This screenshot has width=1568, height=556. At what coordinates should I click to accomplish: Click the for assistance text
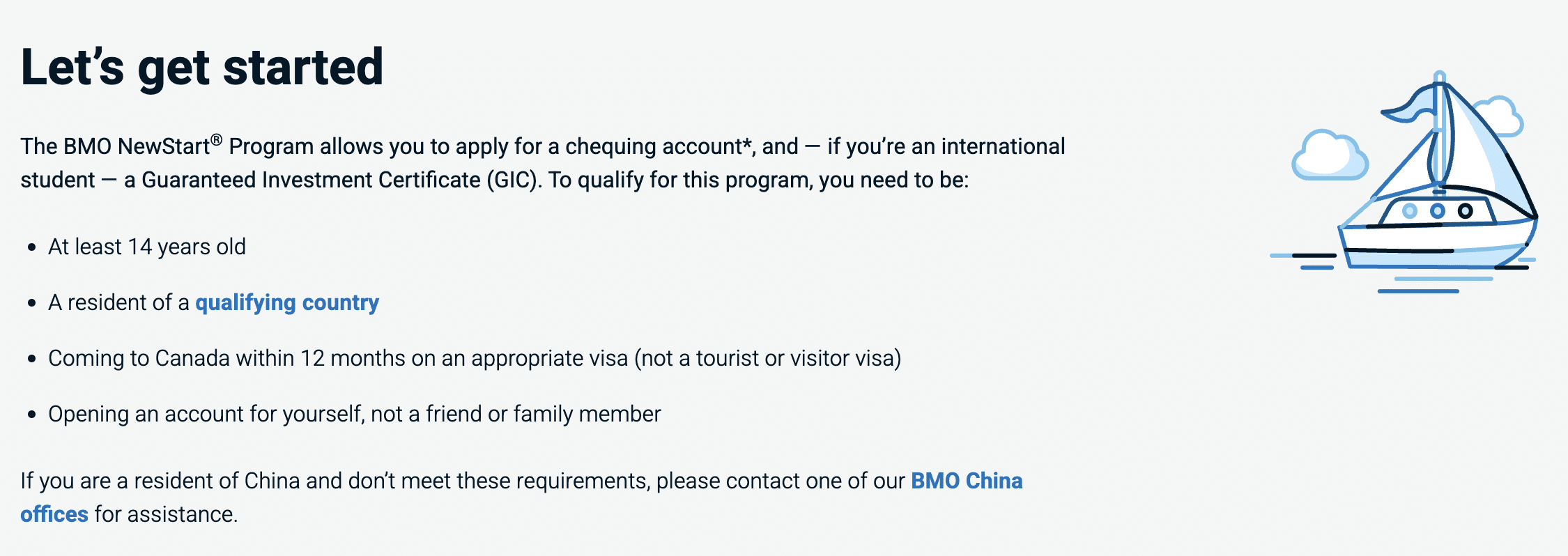pyautogui.click(x=166, y=514)
